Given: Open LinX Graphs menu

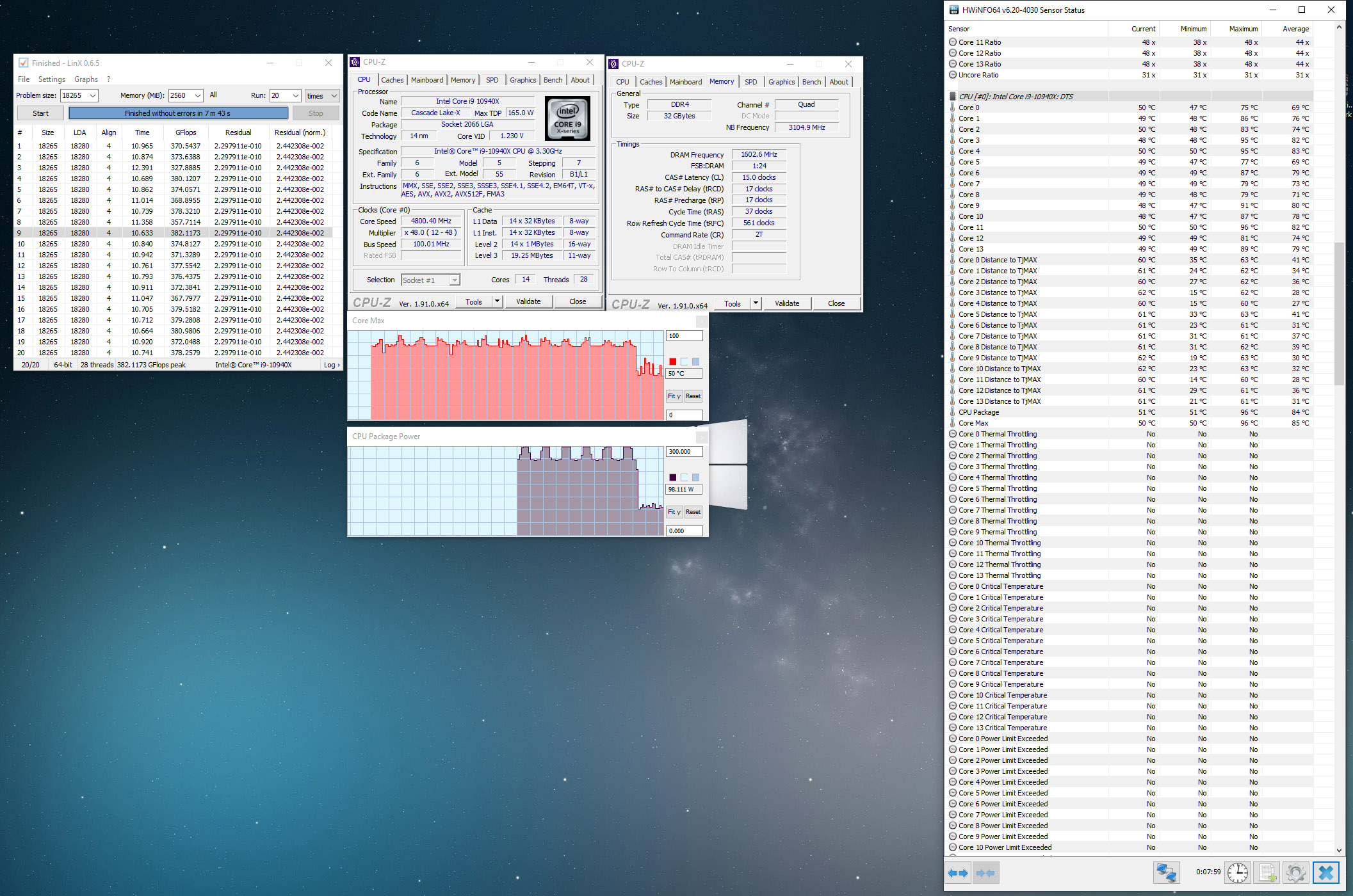Looking at the screenshot, I should 86,79.
